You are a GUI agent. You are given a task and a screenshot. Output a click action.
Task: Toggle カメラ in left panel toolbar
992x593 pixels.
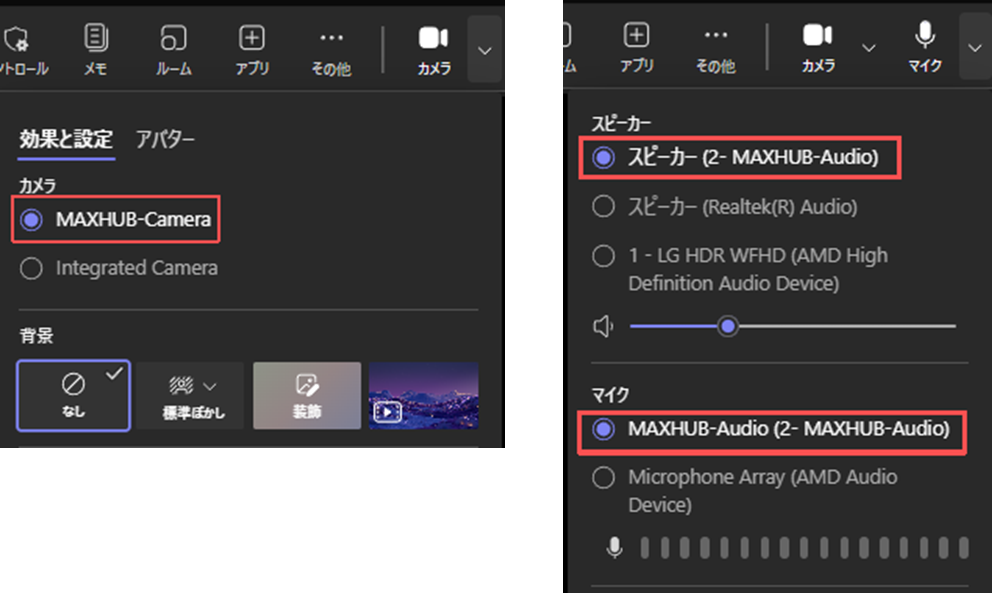tap(434, 50)
